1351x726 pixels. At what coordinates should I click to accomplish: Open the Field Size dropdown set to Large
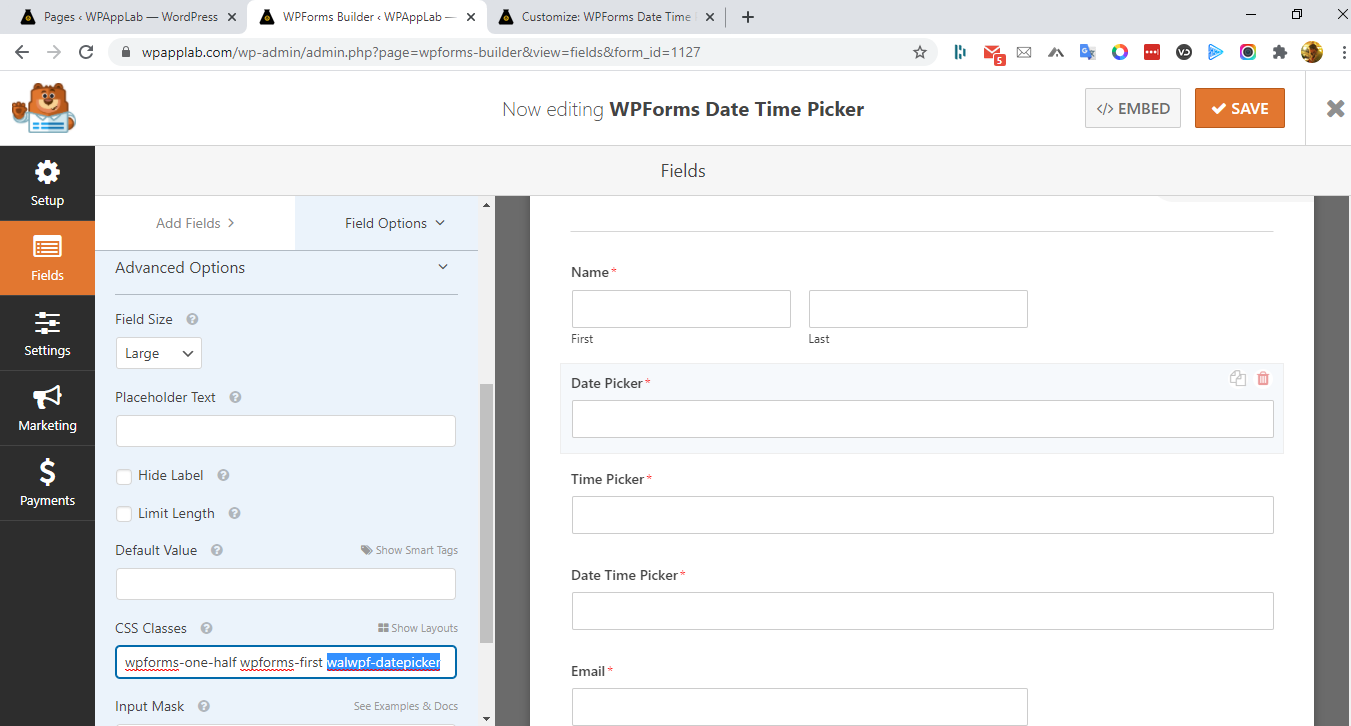pos(159,353)
